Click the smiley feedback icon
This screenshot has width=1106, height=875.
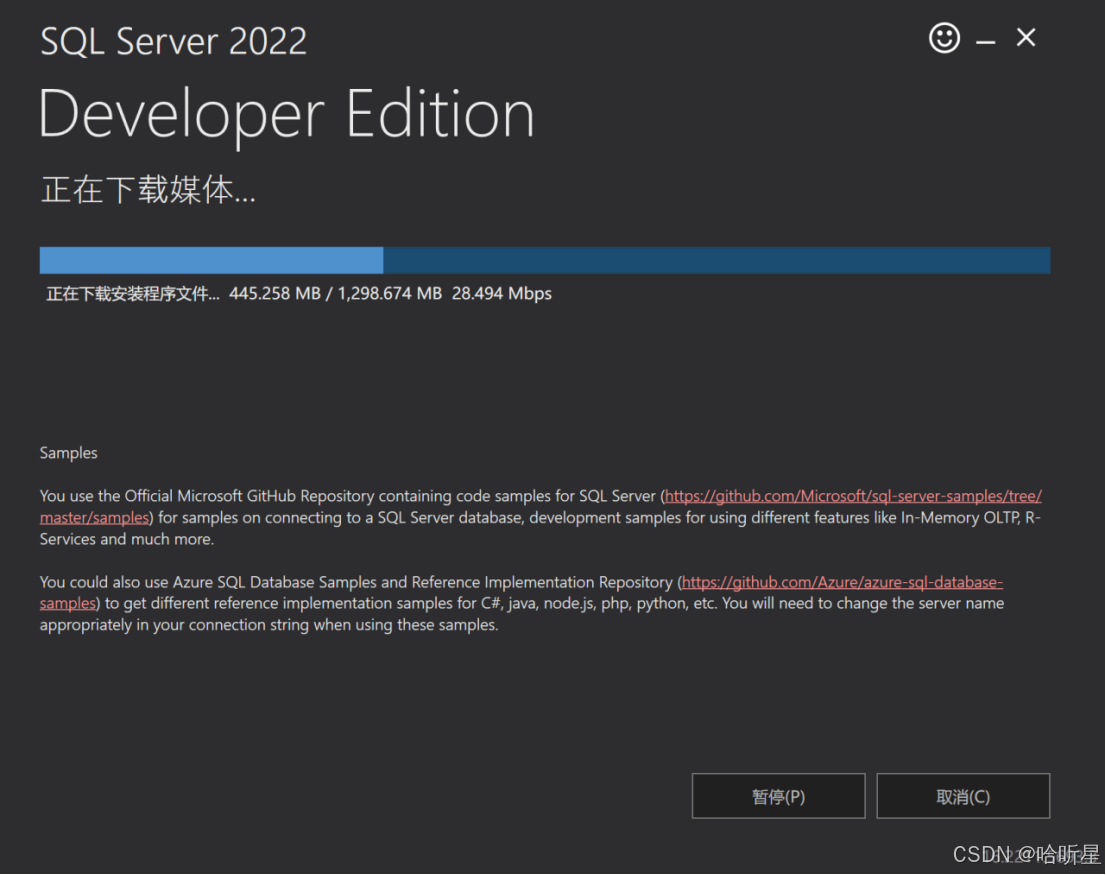(x=944, y=37)
